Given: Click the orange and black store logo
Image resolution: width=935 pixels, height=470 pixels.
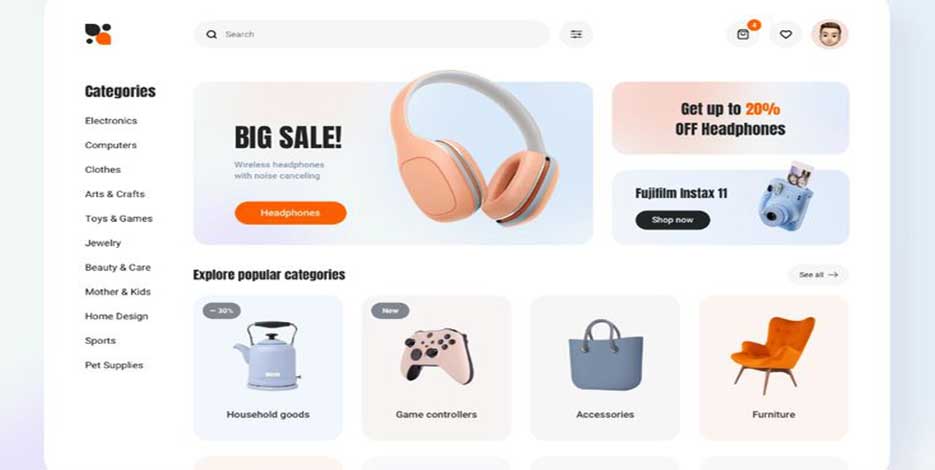Looking at the screenshot, I should pyautogui.click(x=98, y=34).
